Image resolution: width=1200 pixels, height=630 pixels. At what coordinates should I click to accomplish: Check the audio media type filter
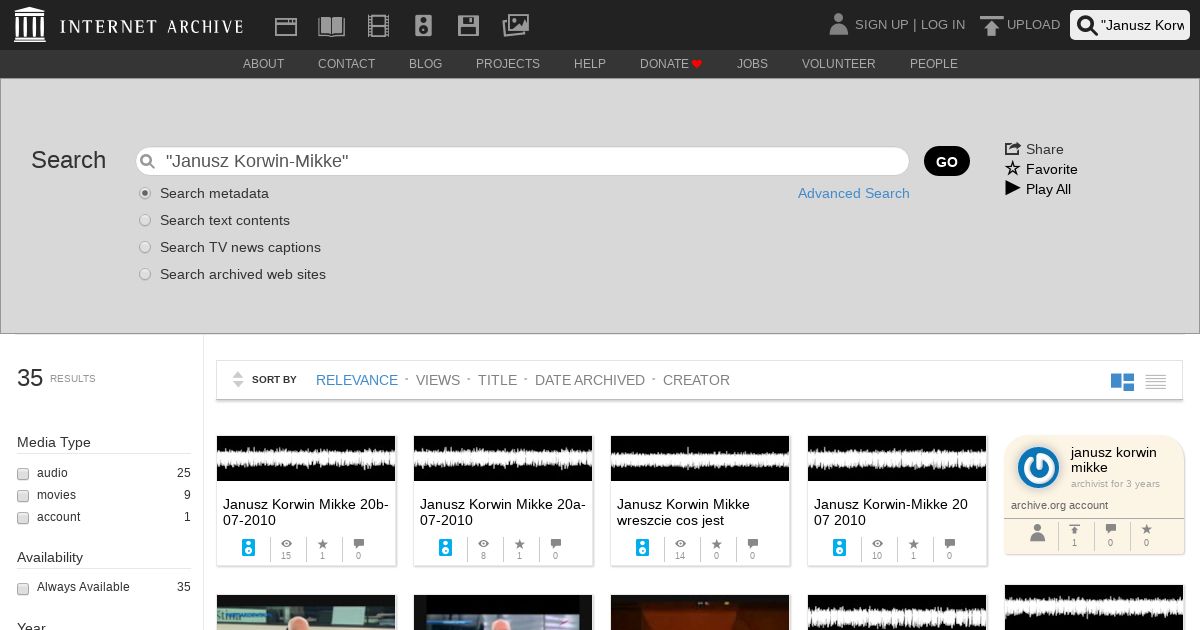pyautogui.click(x=23, y=474)
